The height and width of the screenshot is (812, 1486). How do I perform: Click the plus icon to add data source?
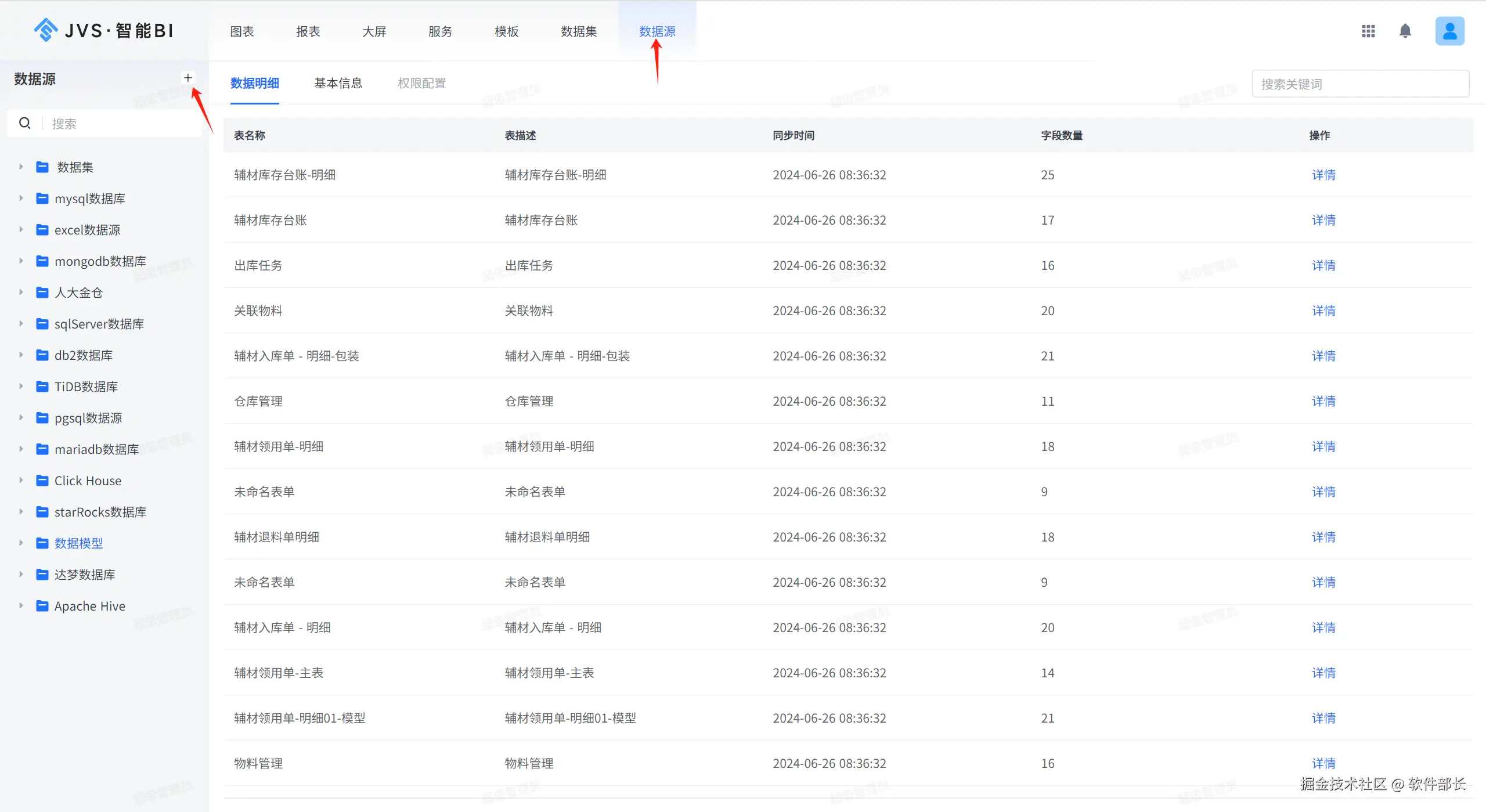tap(187, 78)
